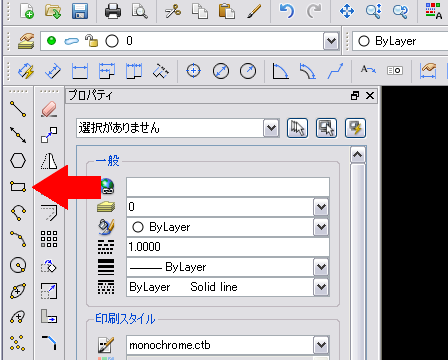Click the layer 0 white color circle

pyautogui.click(x=112, y=41)
